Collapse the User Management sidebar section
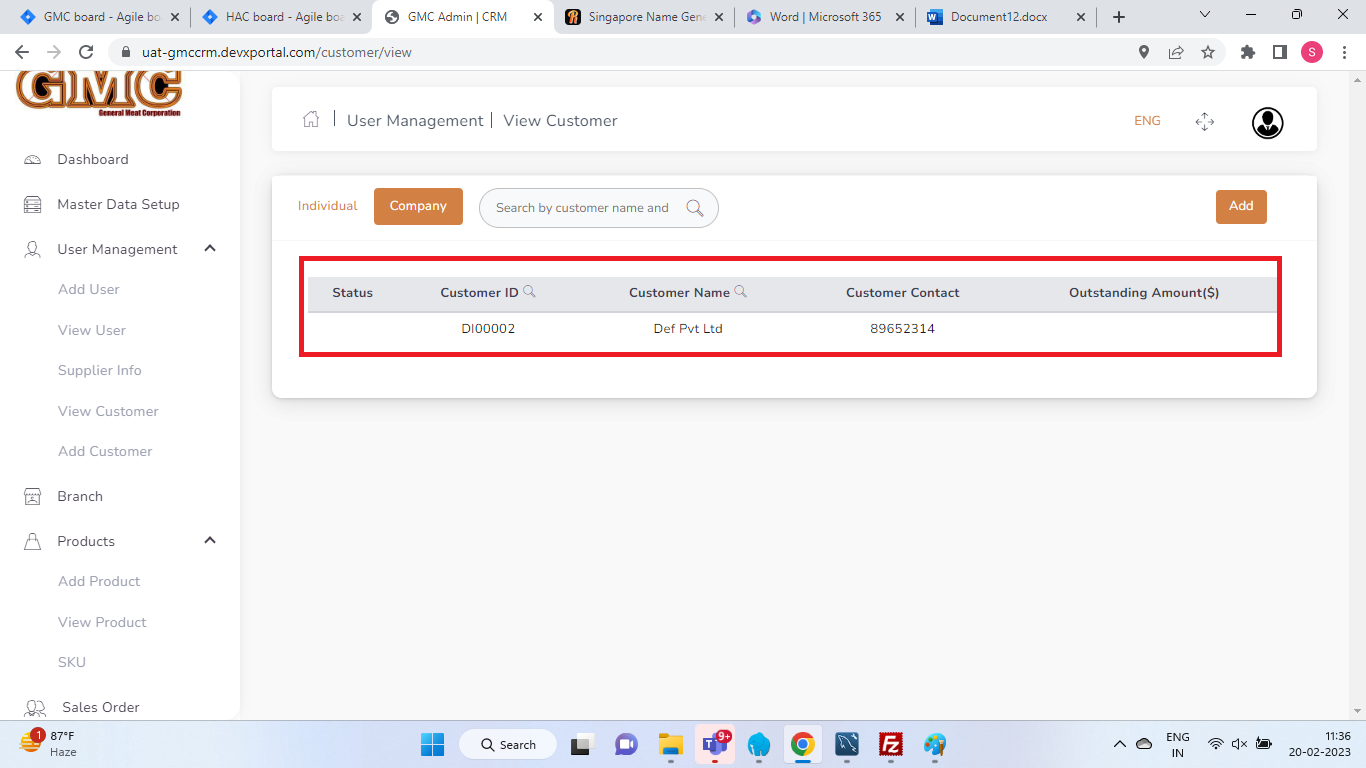This screenshot has width=1366, height=768. click(210, 249)
